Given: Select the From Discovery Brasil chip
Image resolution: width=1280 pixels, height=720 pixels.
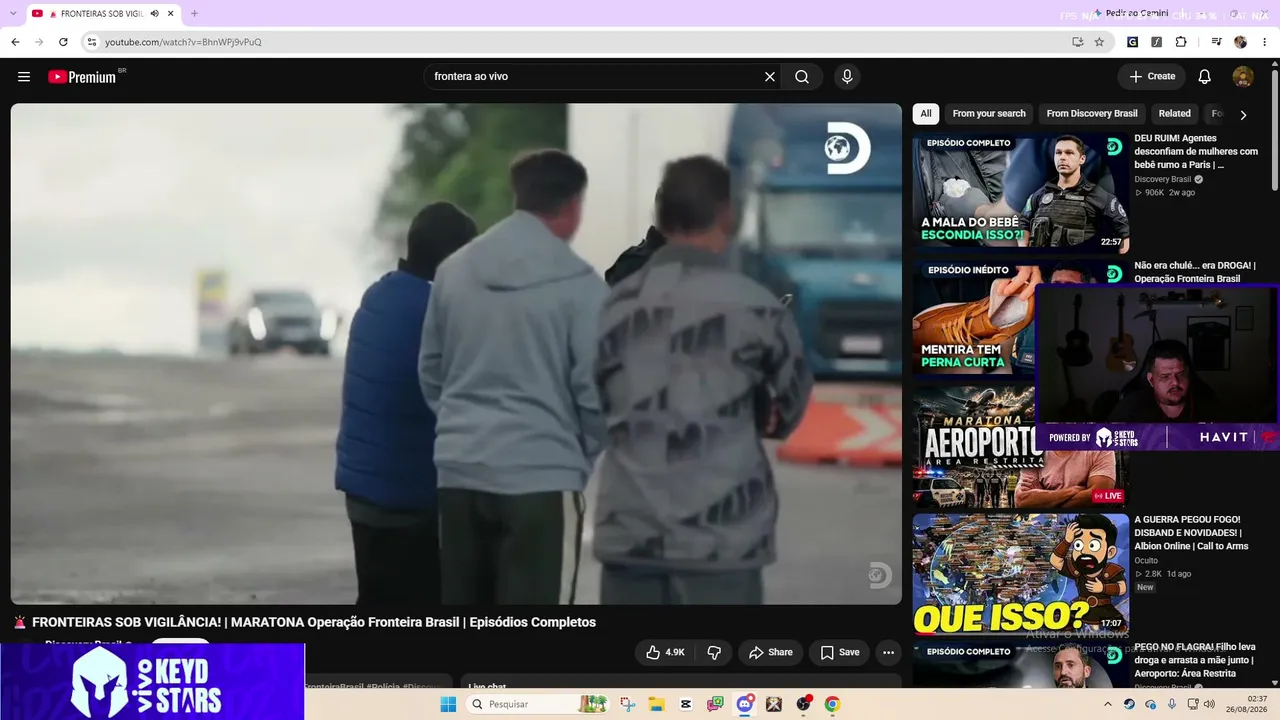Looking at the screenshot, I should point(1092,114).
